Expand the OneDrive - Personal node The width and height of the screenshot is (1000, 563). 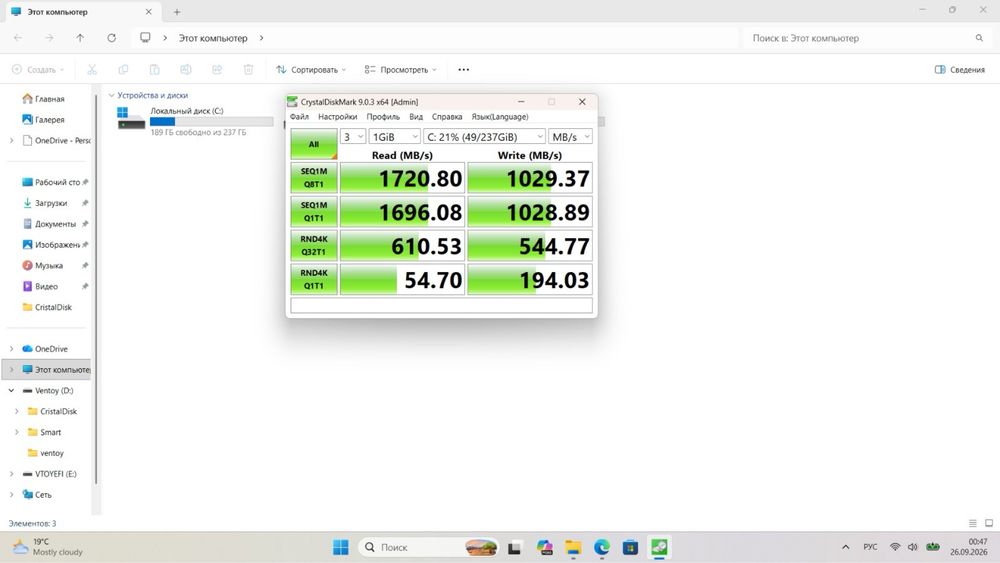(11, 140)
